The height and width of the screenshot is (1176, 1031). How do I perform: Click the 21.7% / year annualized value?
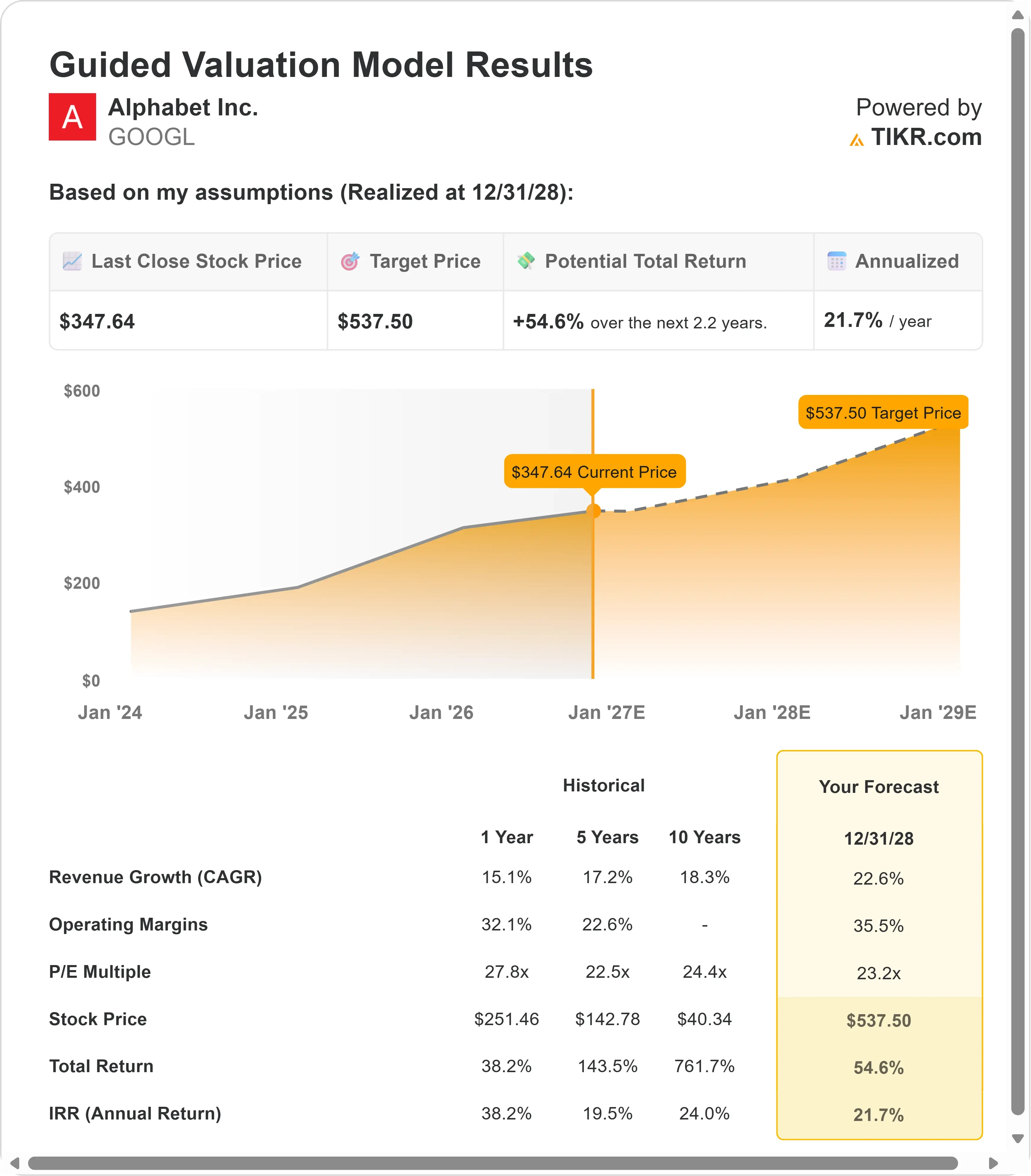(x=878, y=320)
